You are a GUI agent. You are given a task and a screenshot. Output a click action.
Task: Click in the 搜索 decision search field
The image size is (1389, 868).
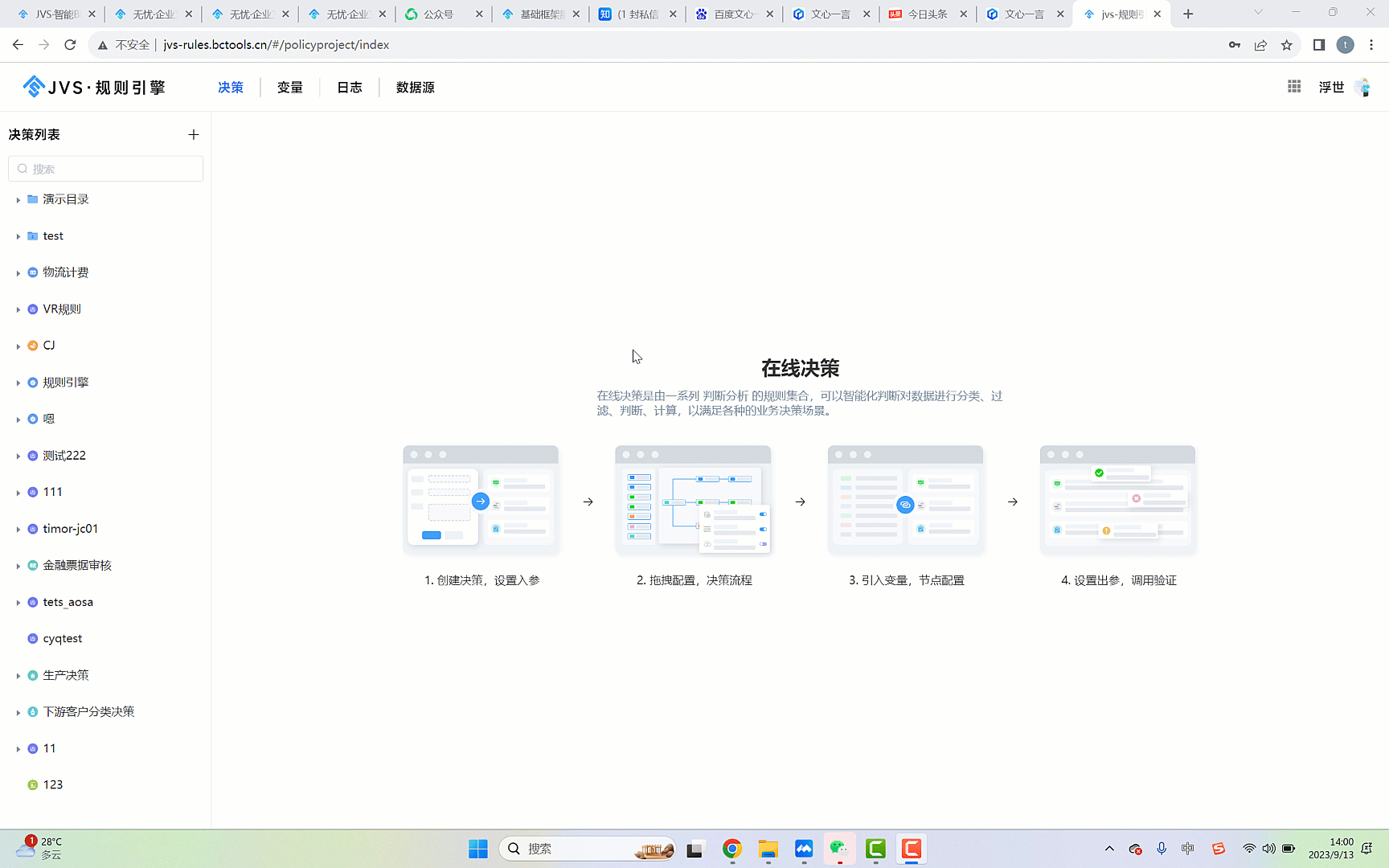point(105,169)
